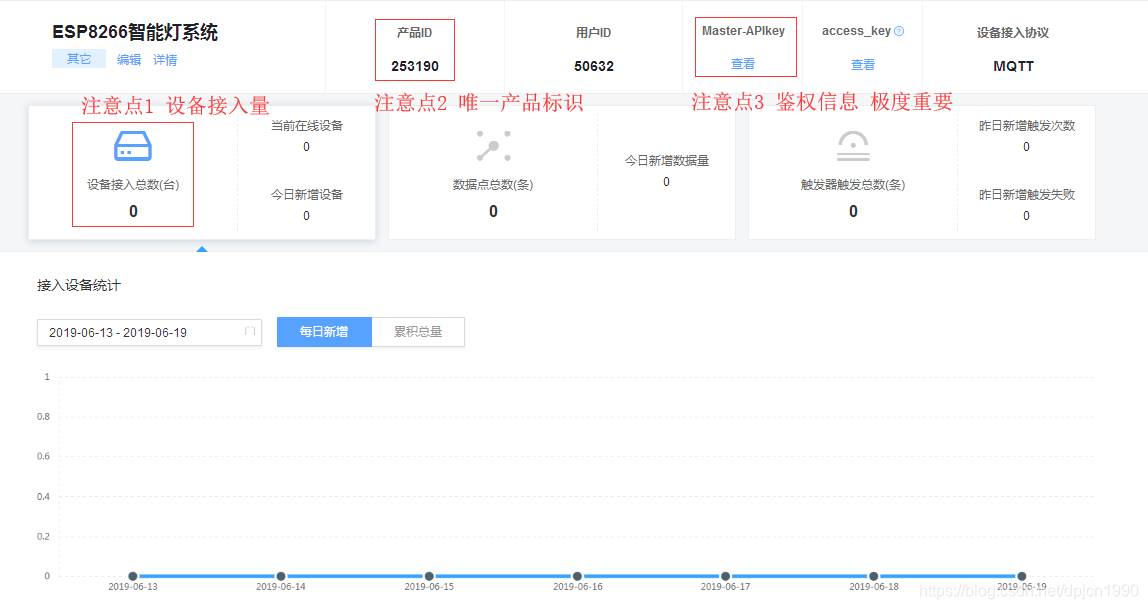Click the chart data point for 2019-06-15
1148x609 pixels.
429,576
